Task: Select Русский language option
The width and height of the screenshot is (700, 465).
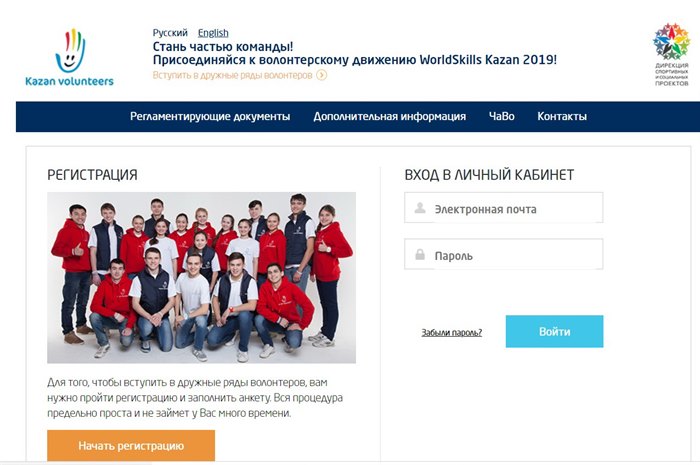Action: (x=170, y=33)
